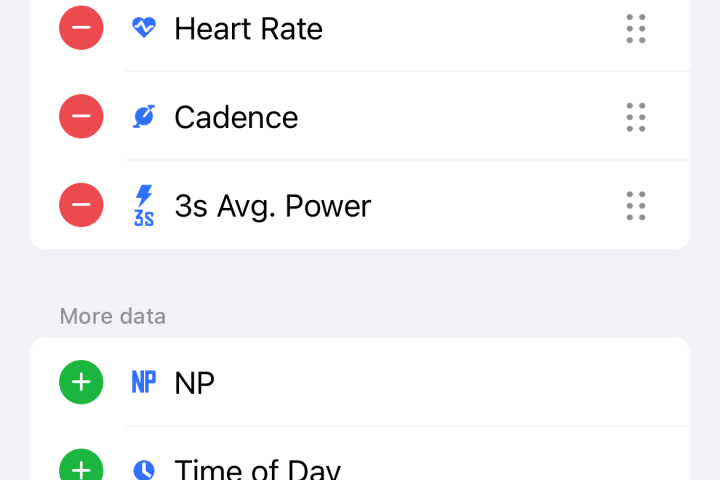
Task: Delete 3s Avg. Power using red minus
Action: click(x=81, y=205)
